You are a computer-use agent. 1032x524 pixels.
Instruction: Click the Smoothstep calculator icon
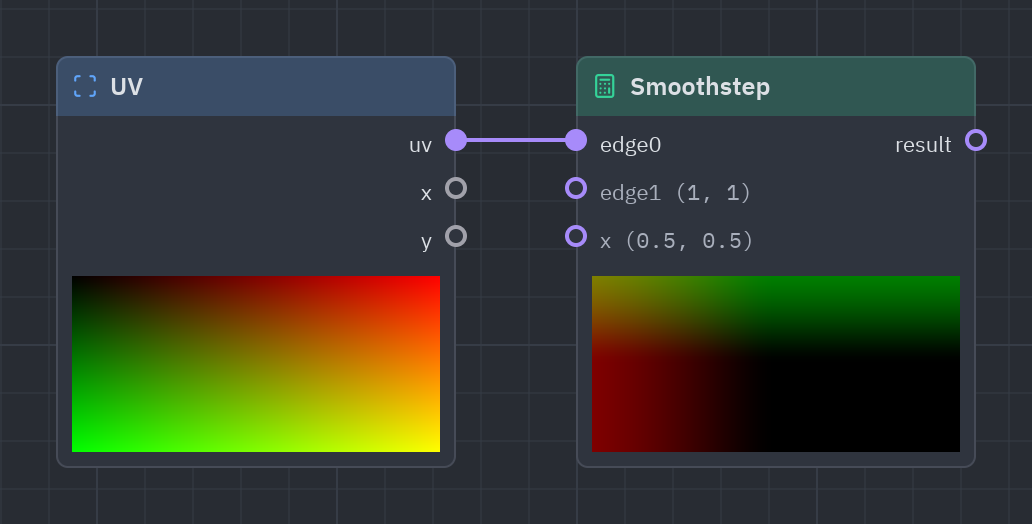click(x=604, y=86)
